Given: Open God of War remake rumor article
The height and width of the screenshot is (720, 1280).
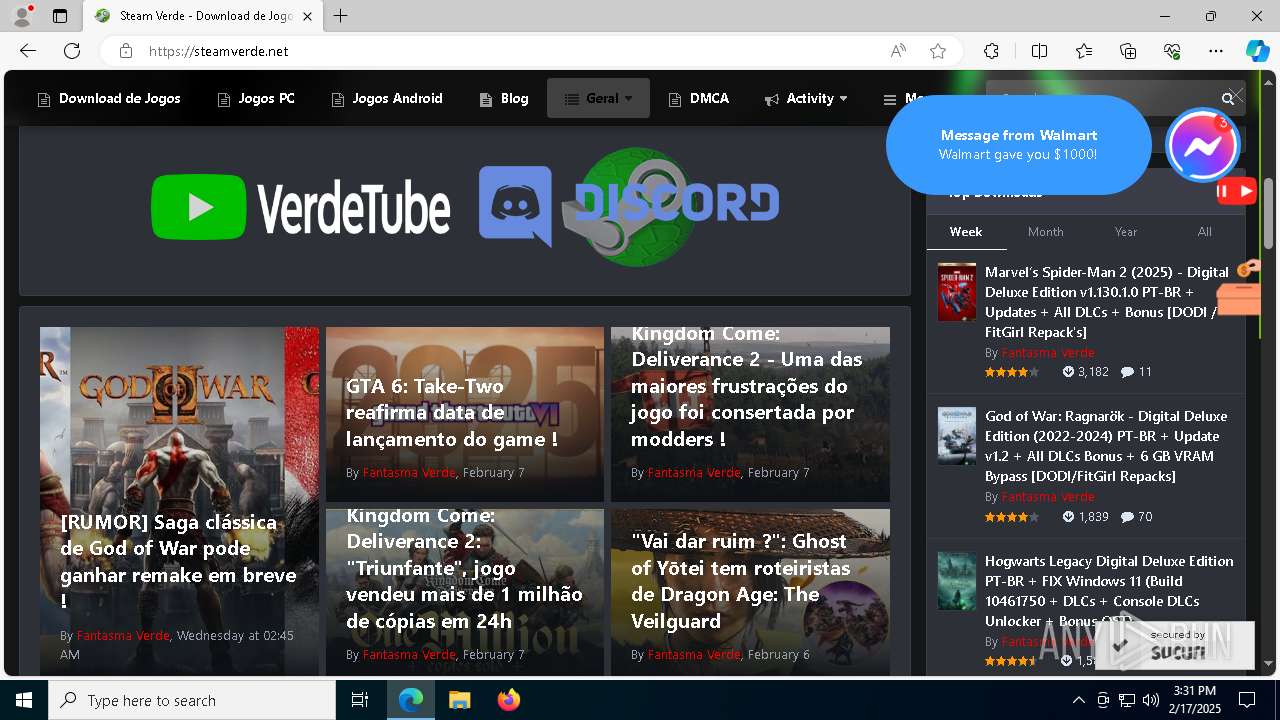Looking at the screenshot, I should [178, 560].
